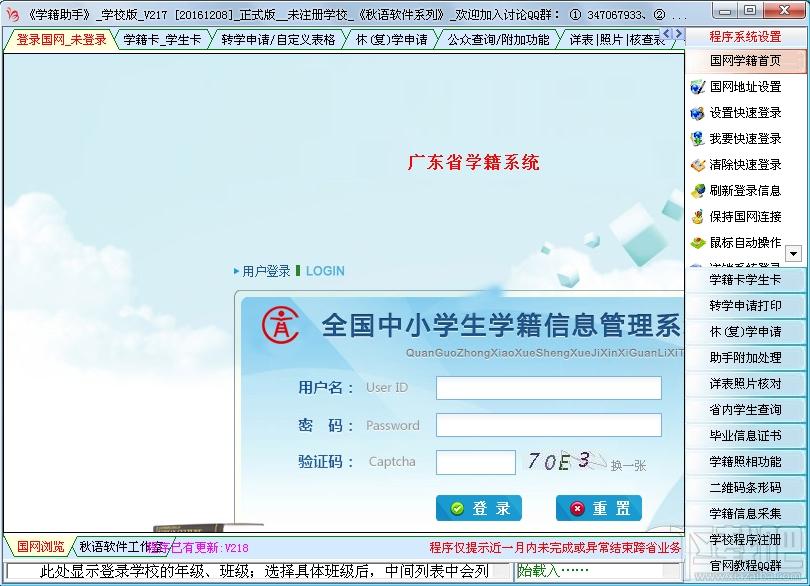Click 官网教程QQ群 sidebar button

[745, 565]
